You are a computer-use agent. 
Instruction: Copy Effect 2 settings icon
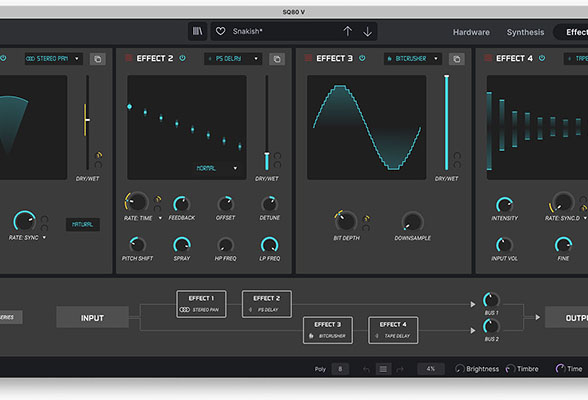pyautogui.click(x=277, y=59)
